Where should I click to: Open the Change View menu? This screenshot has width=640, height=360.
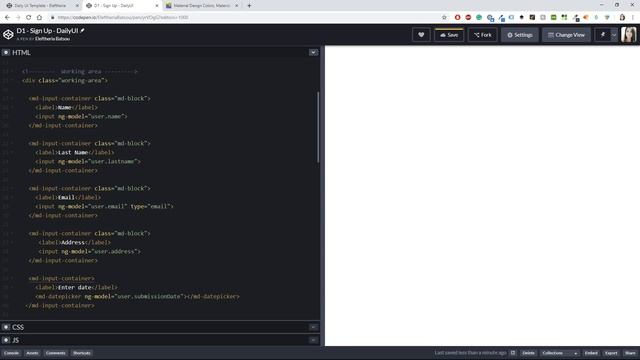566,35
